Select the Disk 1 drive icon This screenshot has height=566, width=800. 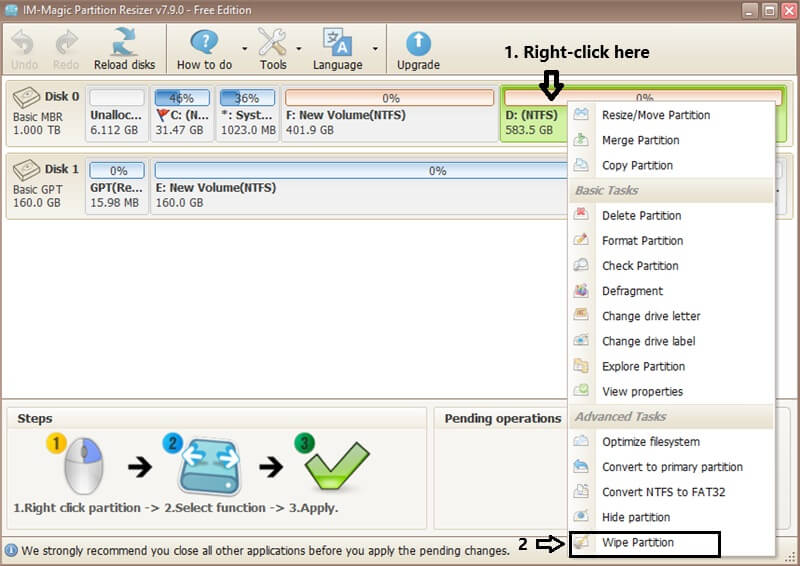(27, 169)
